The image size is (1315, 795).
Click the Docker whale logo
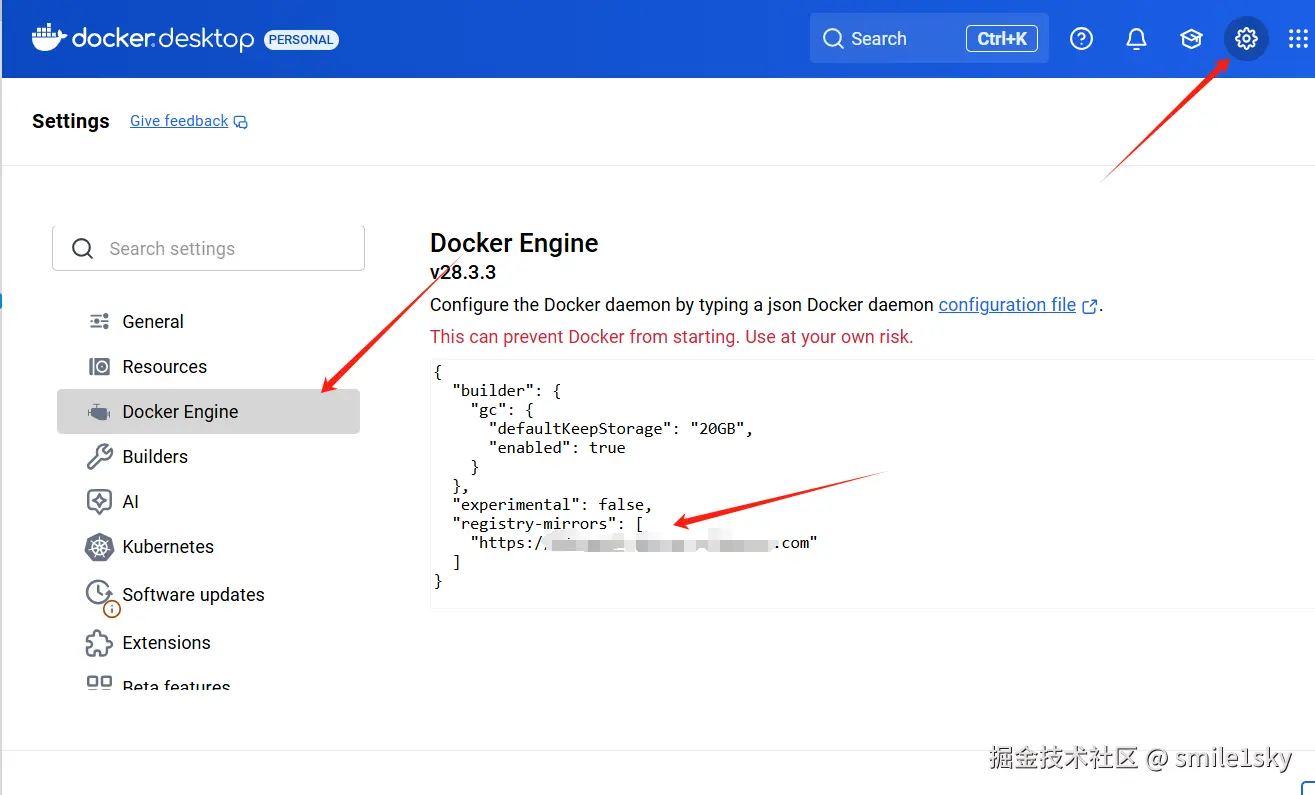pyautogui.click(x=49, y=38)
